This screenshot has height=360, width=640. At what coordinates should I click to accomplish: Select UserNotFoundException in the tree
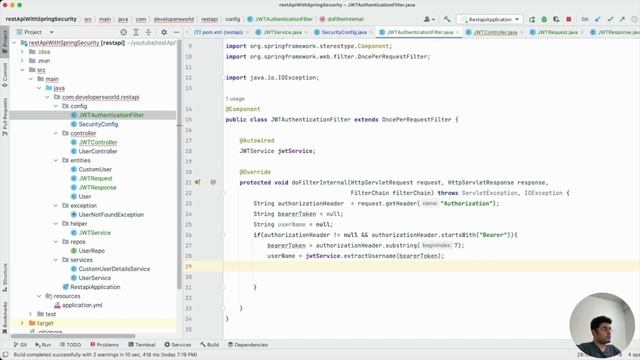111,214
